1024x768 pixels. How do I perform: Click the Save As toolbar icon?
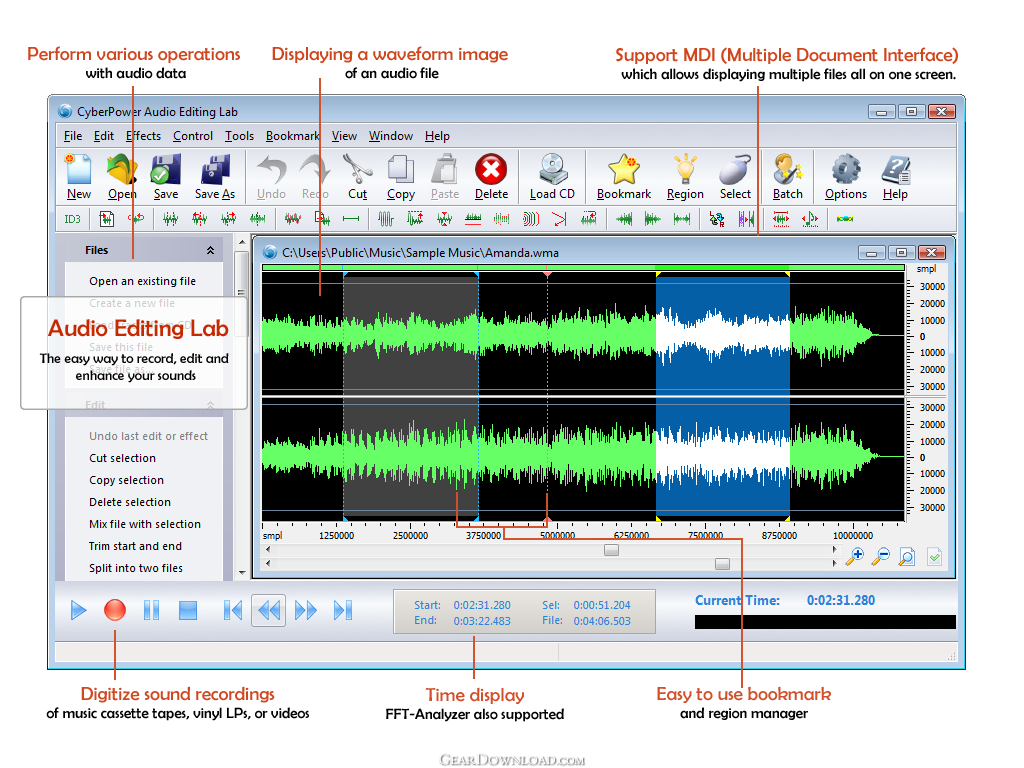point(215,170)
